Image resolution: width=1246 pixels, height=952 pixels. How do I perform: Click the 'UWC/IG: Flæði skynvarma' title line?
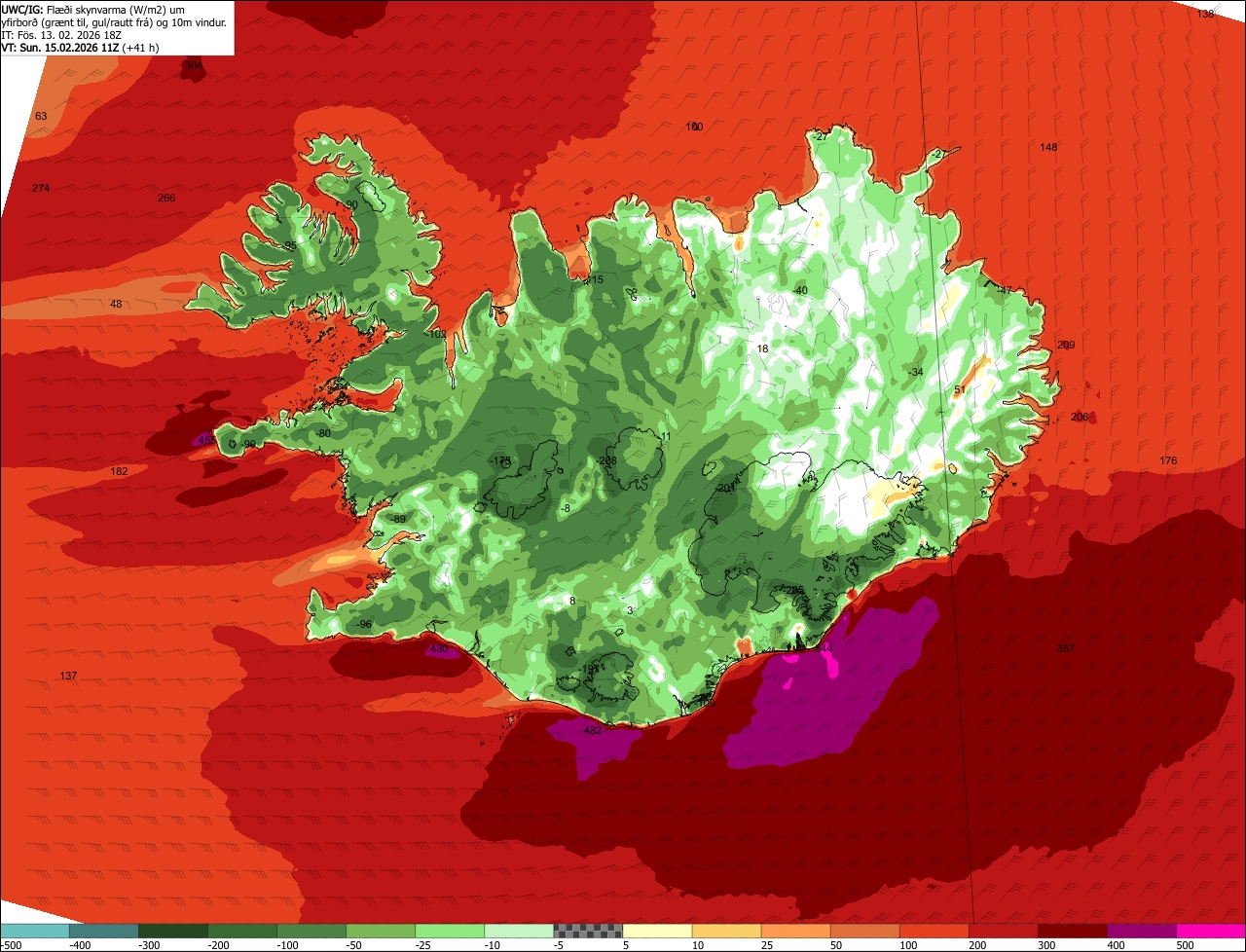pyautogui.click(x=93, y=9)
